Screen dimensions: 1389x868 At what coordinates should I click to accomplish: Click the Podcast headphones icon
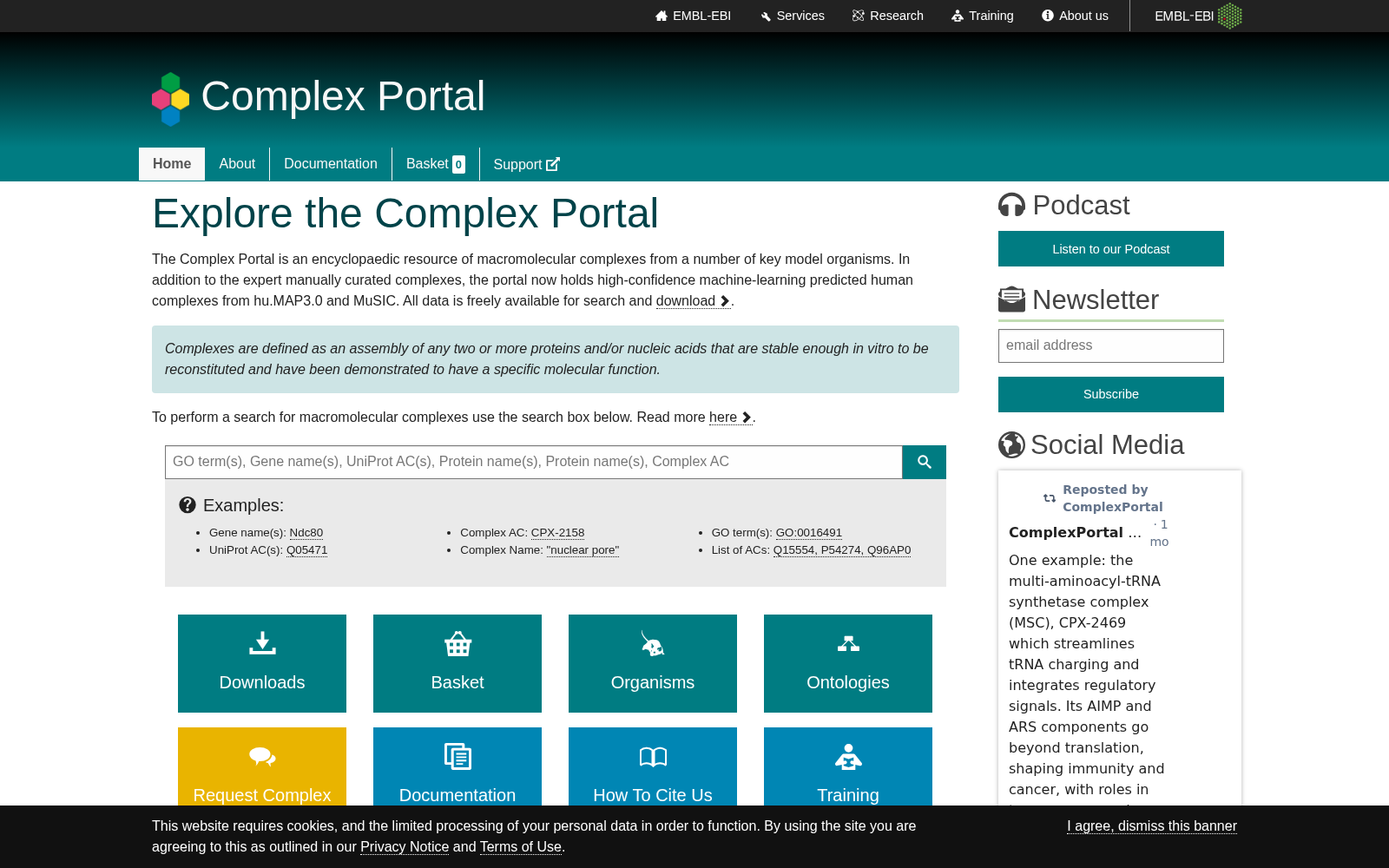[1011, 205]
